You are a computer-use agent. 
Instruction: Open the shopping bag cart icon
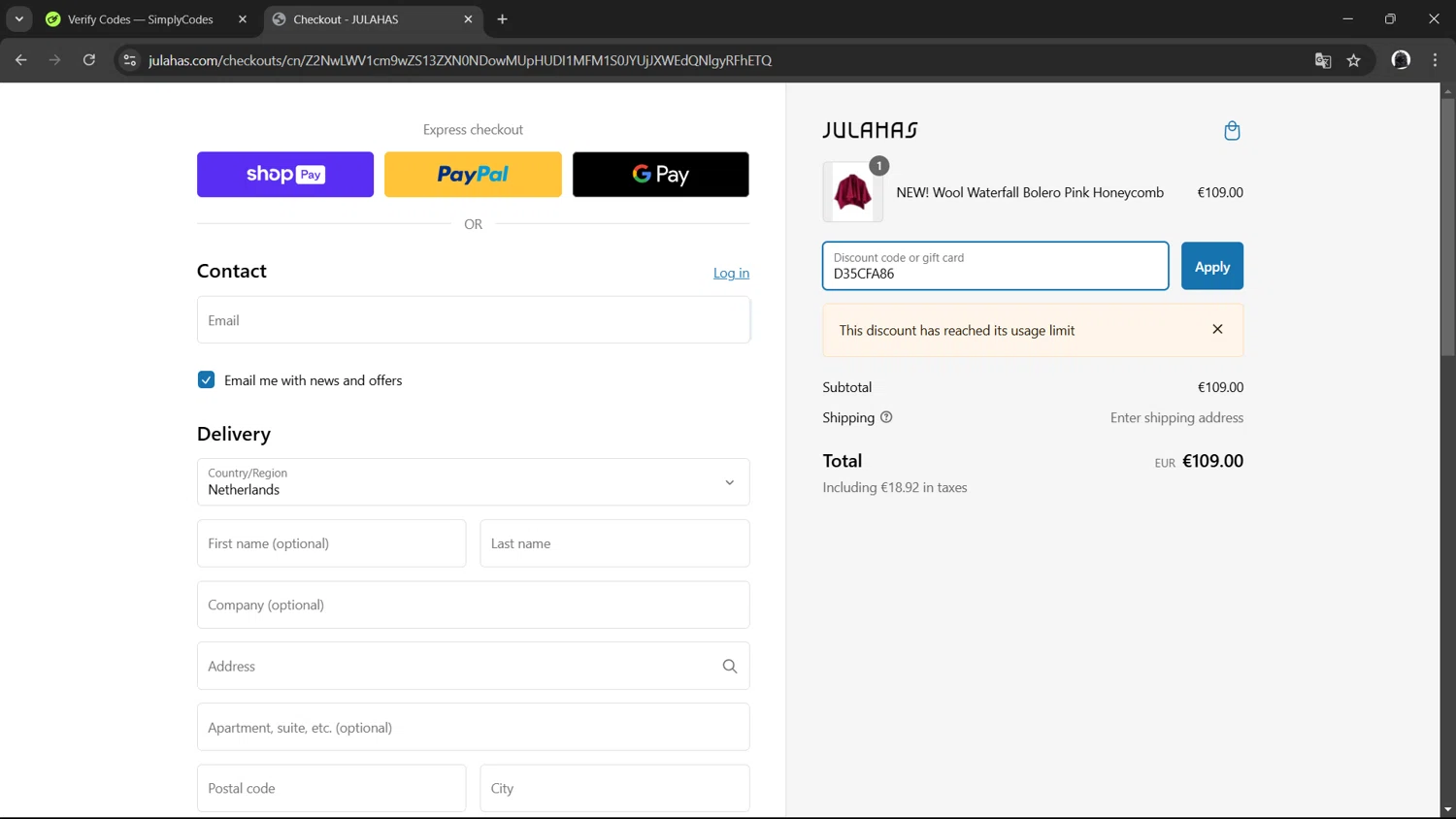click(x=1232, y=130)
